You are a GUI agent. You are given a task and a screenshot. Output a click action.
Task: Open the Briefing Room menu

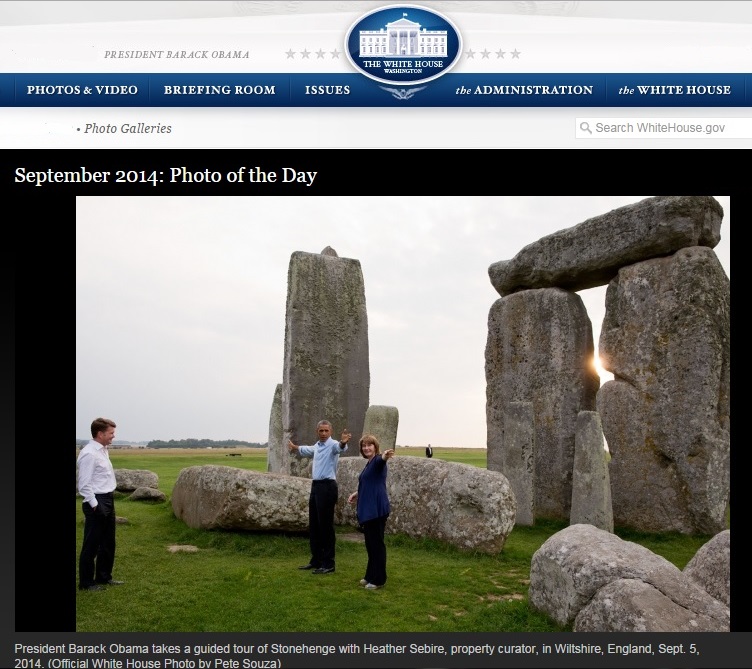coord(220,90)
